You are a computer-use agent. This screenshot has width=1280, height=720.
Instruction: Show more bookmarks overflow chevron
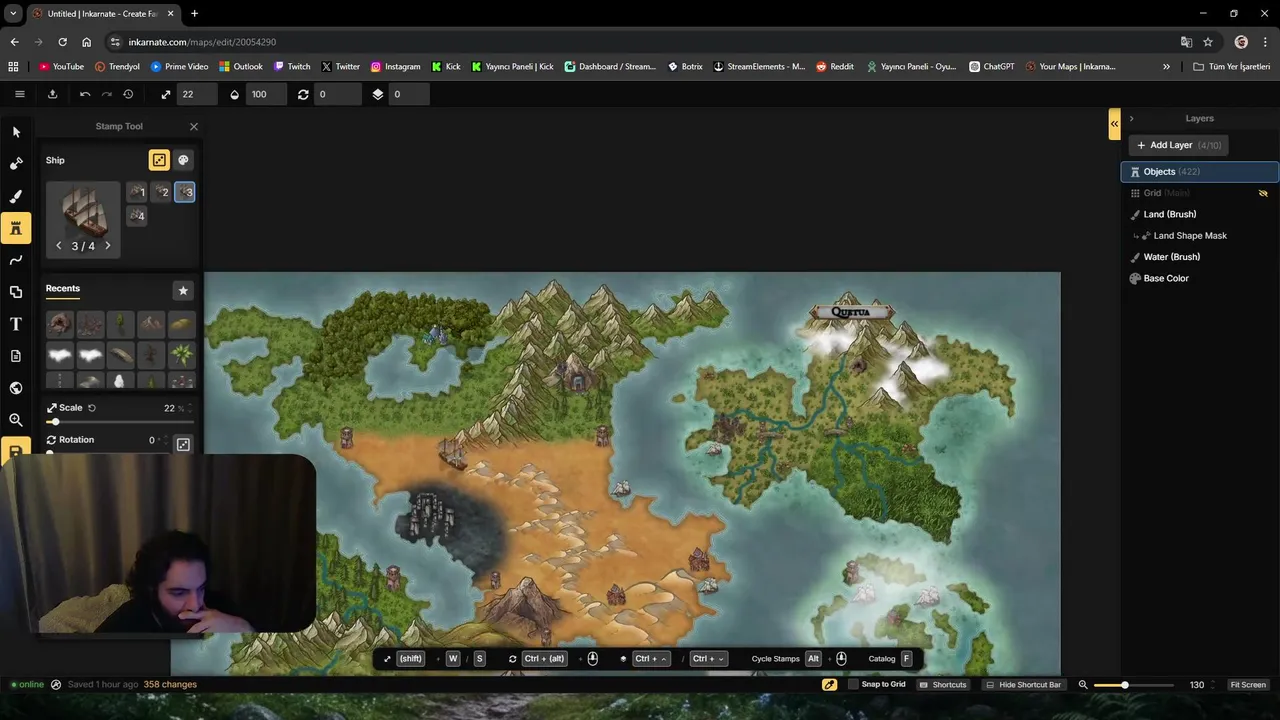[1166, 67]
